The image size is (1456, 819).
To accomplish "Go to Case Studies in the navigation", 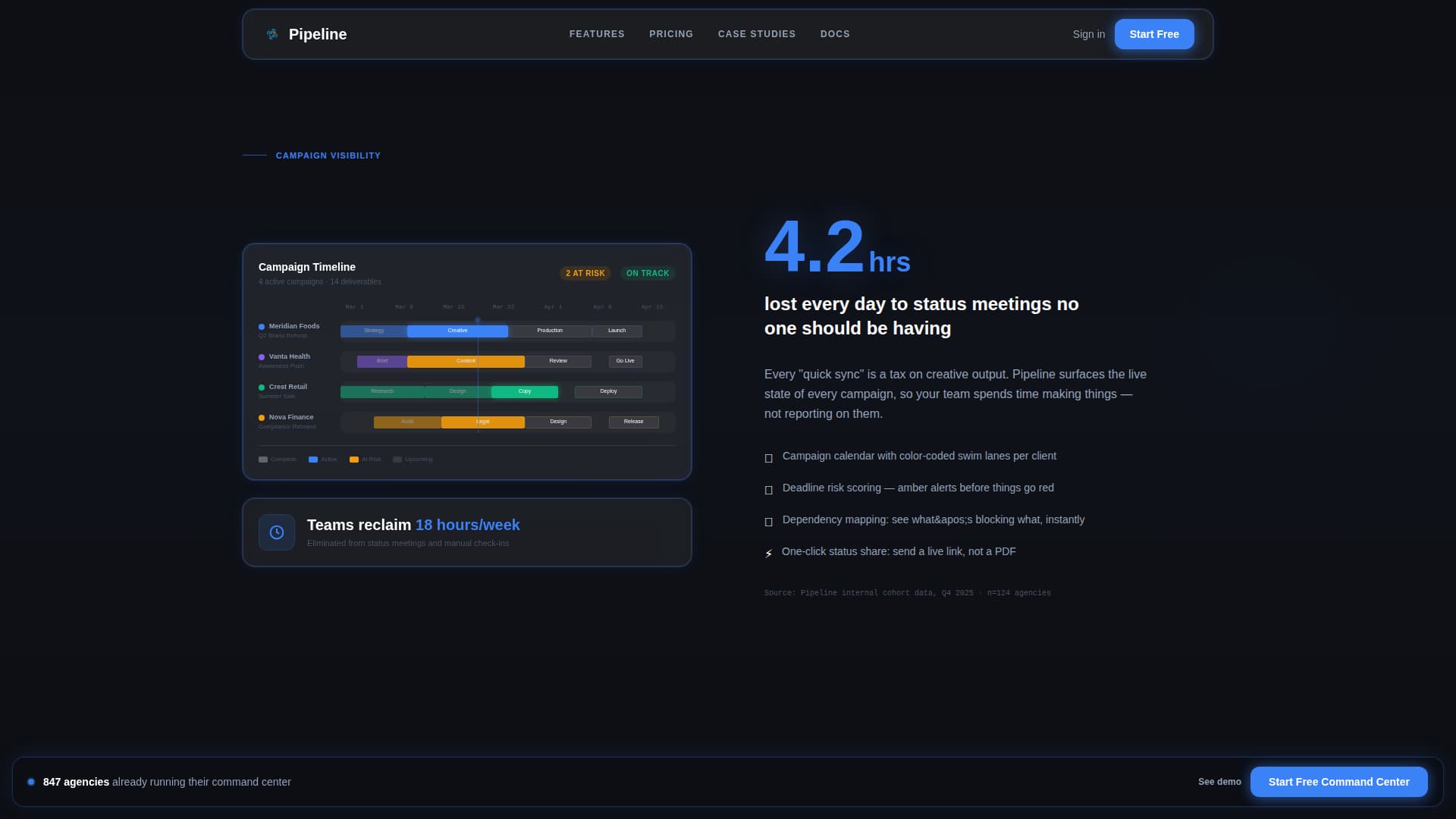I will (757, 34).
